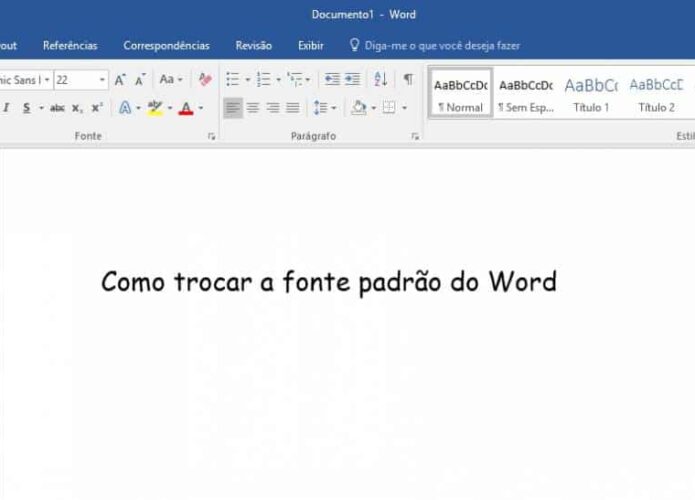Apply yellow text highlight color
The image size is (695, 500).
pos(155,108)
